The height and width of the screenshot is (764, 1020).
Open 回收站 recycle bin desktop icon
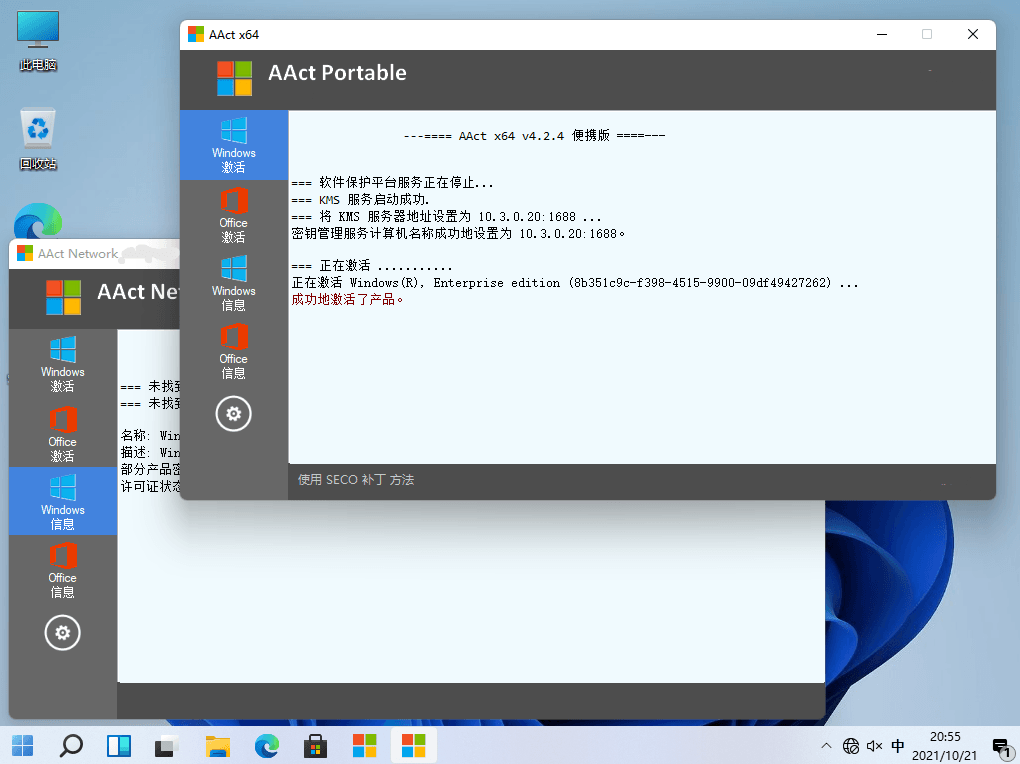pos(38,139)
